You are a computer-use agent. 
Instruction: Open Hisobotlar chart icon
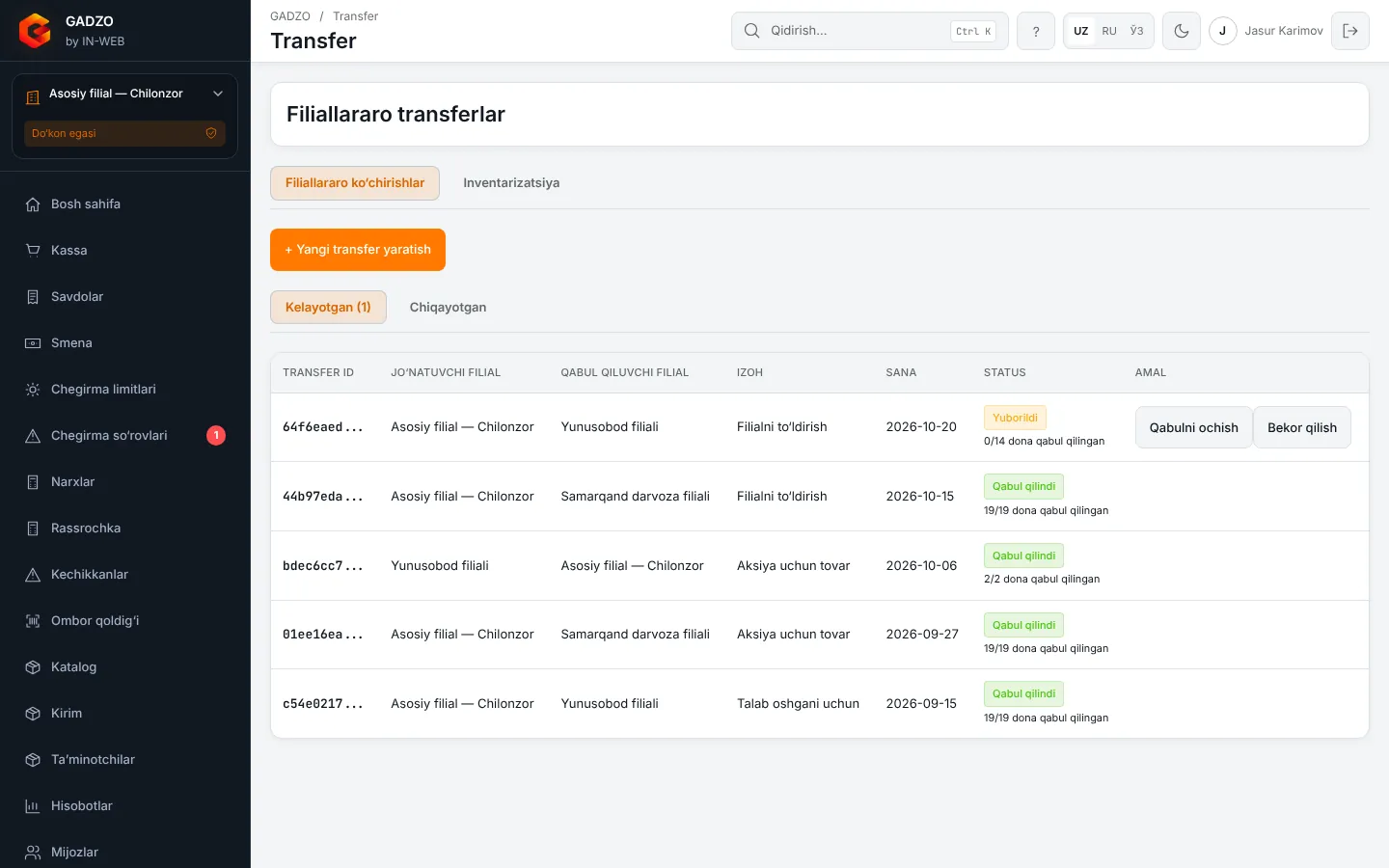tap(33, 806)
